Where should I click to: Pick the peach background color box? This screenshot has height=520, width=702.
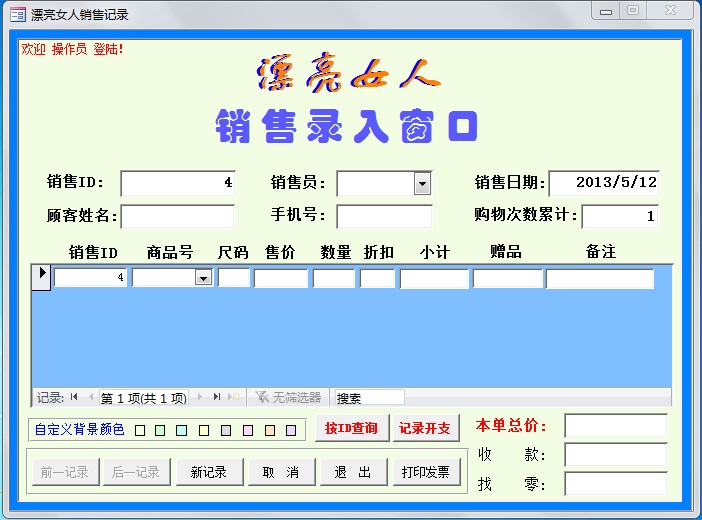pyautogui.click(x=270, y=430)
